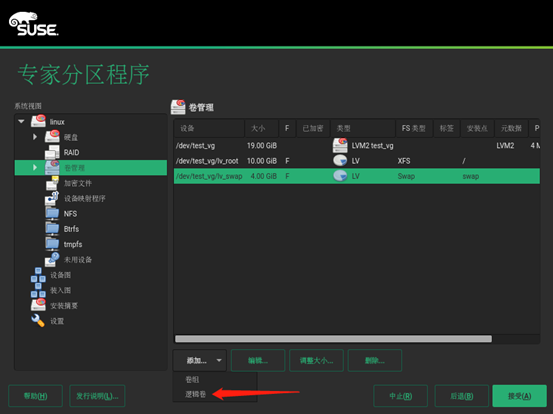553x414 pixels.
Task: Click the 删除 button
Action: click(x=375, y=360)
